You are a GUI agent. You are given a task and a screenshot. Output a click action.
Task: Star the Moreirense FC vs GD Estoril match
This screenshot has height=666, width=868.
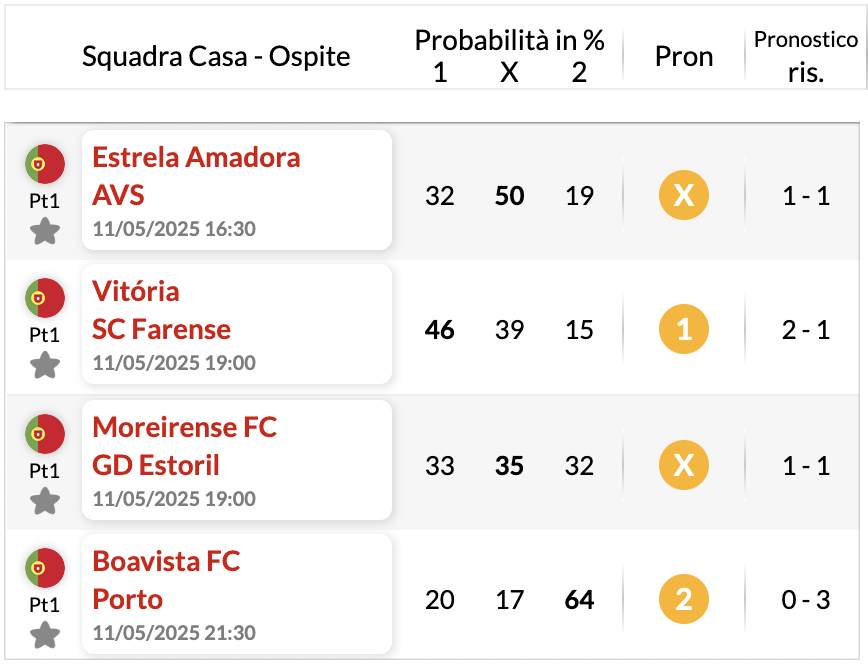(45, 501)
